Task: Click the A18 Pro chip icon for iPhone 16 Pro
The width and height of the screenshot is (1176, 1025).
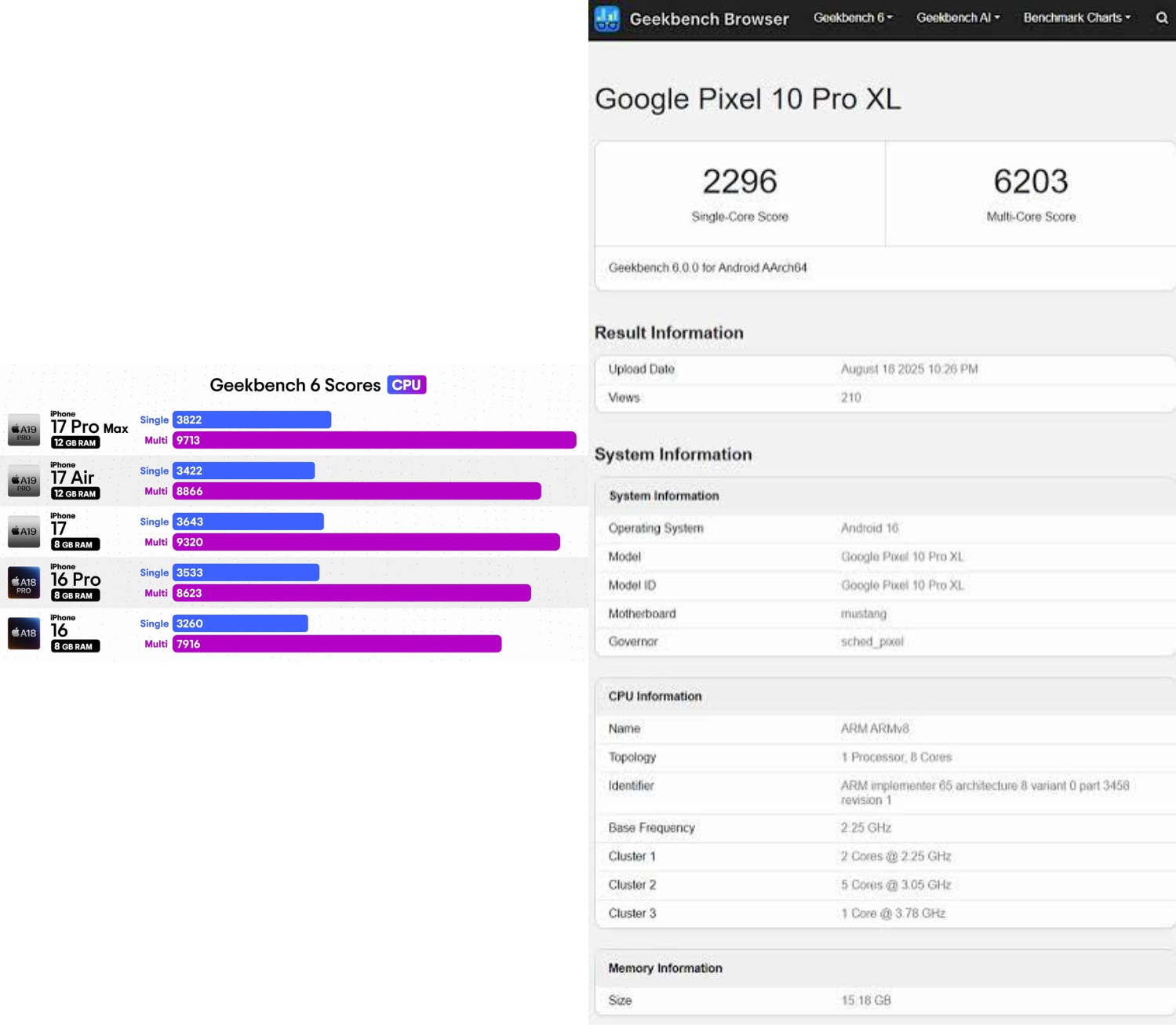Action: click(x=24, y=583)
